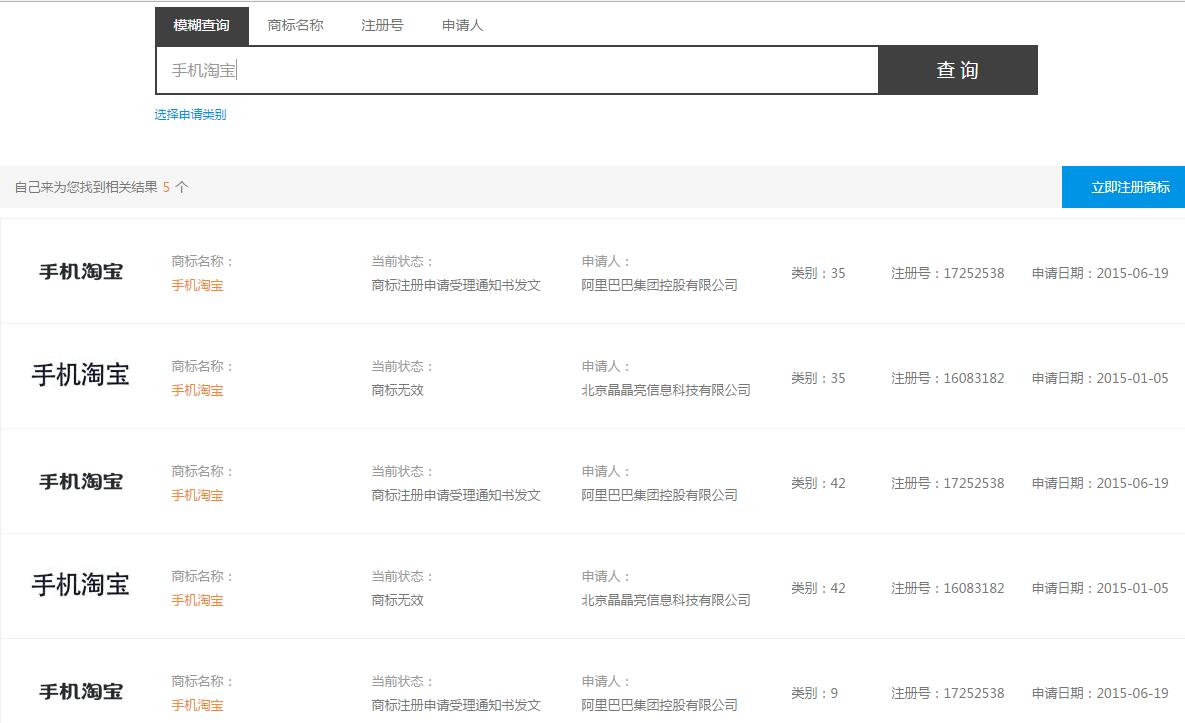Open 手机淘宝 name link in class 42 invalid row
The image size is (1185, 723).
tap(197, 601)
